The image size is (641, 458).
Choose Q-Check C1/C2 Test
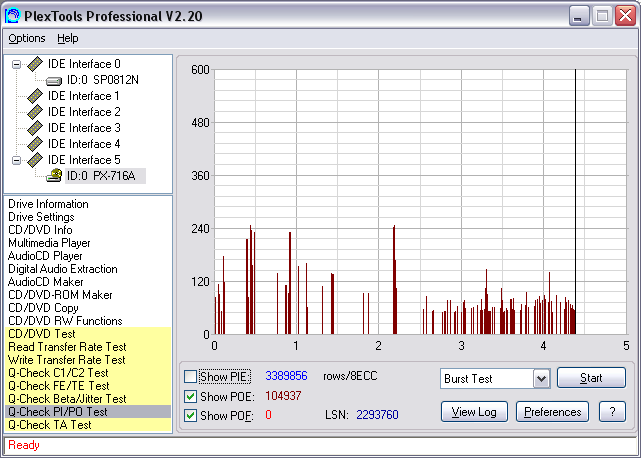[x=88, y=373]
